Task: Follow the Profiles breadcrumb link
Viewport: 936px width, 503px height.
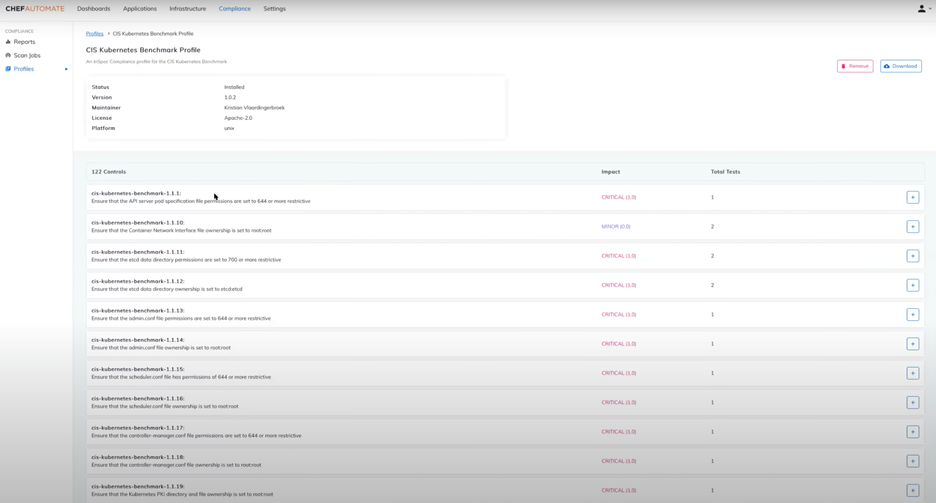Action: [94, 34]
